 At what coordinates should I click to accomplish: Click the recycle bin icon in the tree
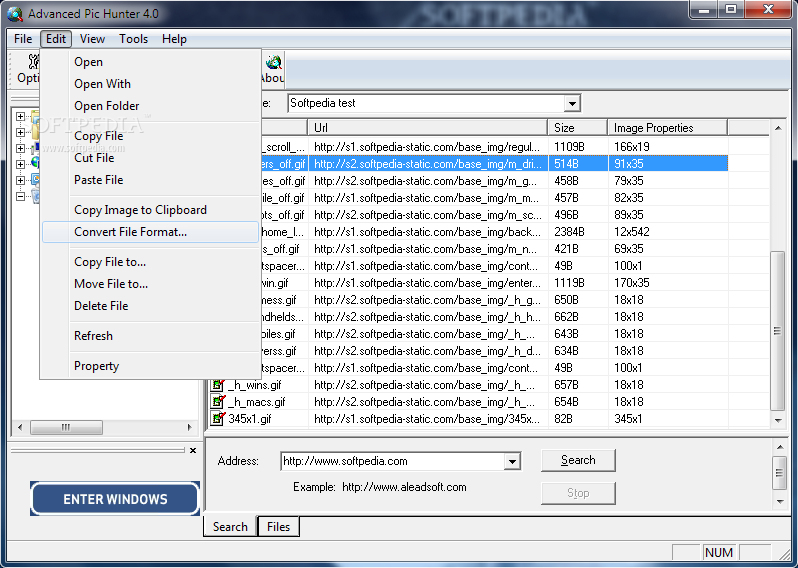[x=36, y=196]
